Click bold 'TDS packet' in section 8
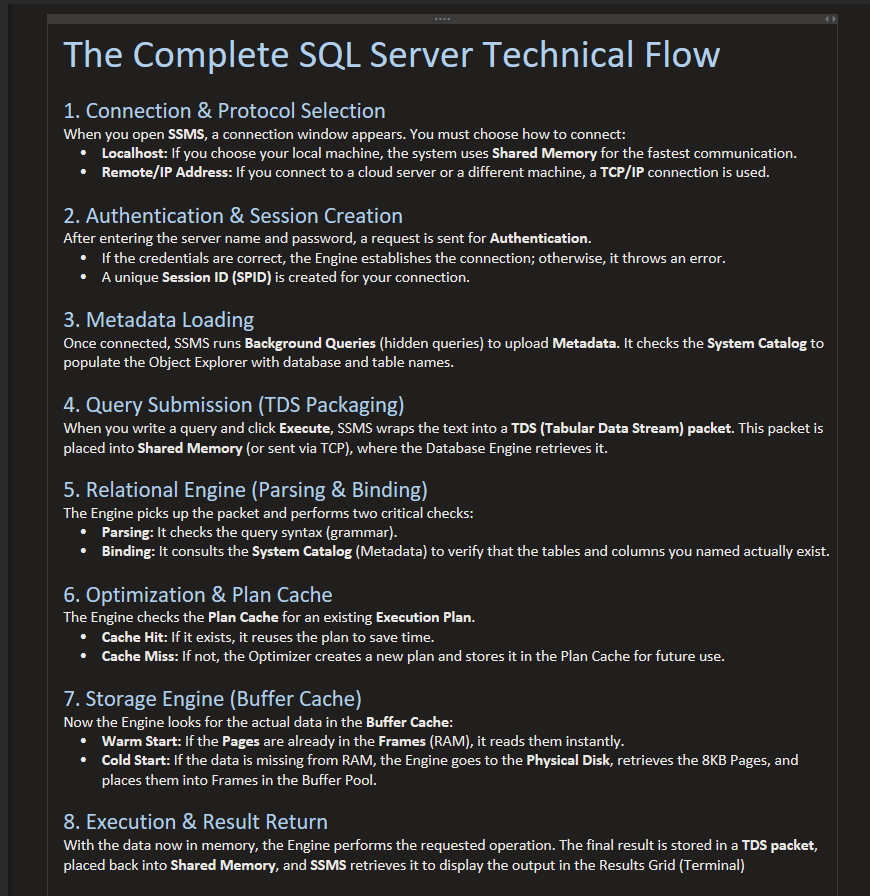This screenshot has width=870, height=896. (x=779, y=845)
